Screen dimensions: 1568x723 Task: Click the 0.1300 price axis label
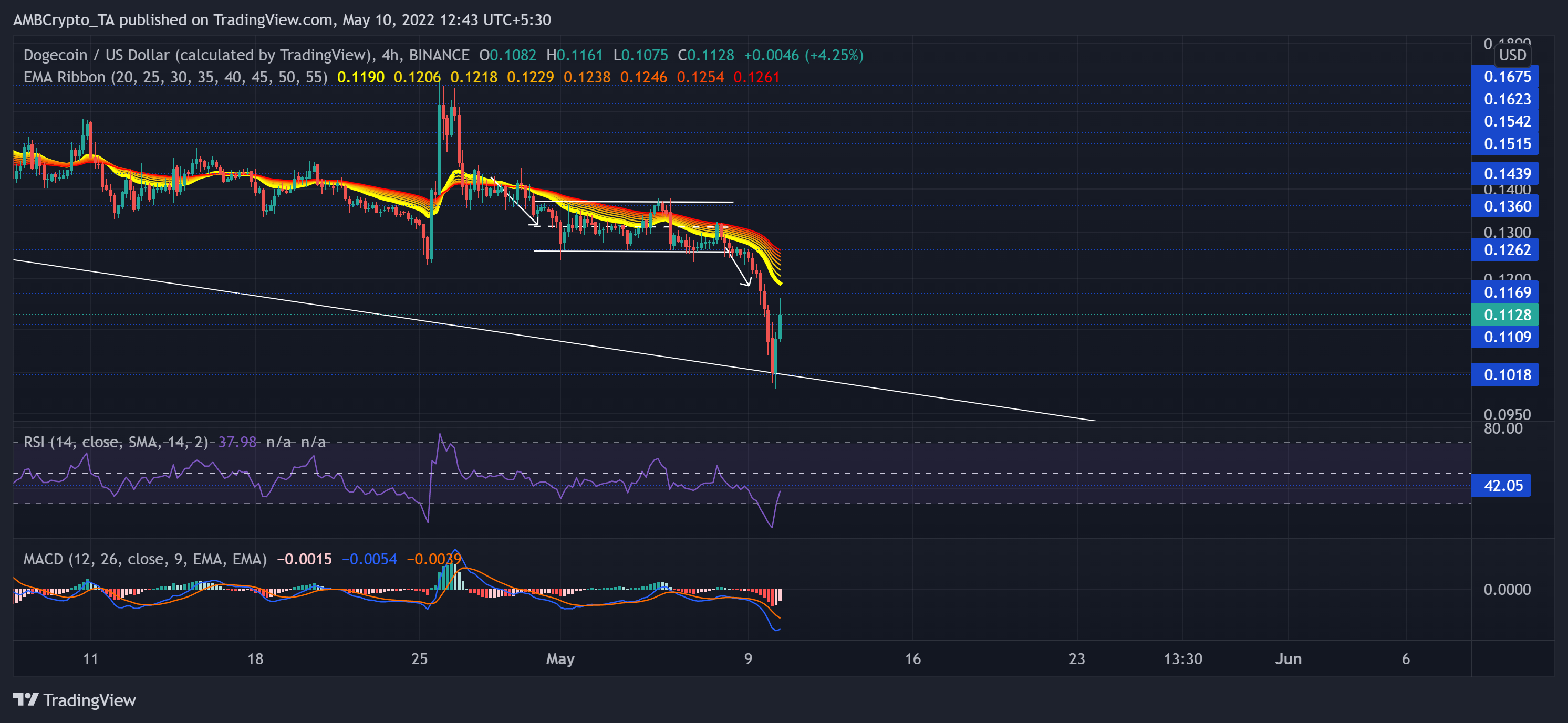(1507, 233)
